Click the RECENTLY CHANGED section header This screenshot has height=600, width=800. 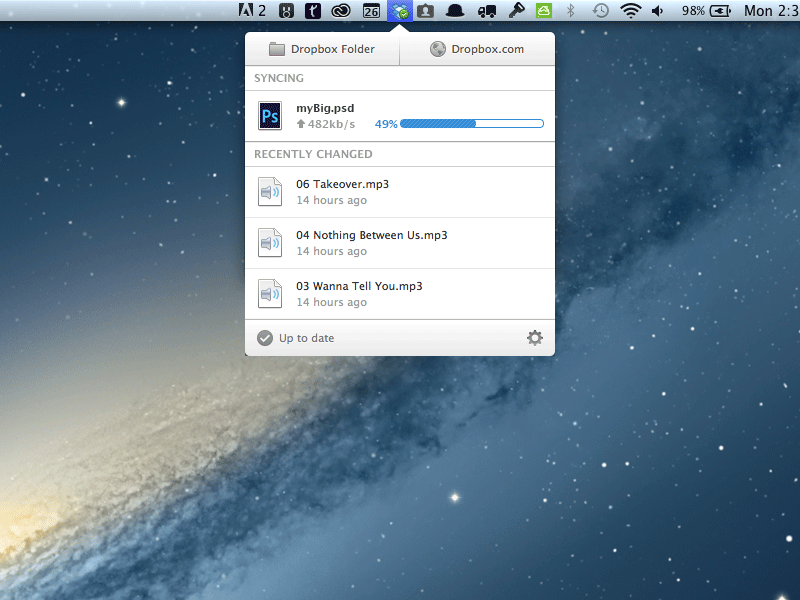313,154
